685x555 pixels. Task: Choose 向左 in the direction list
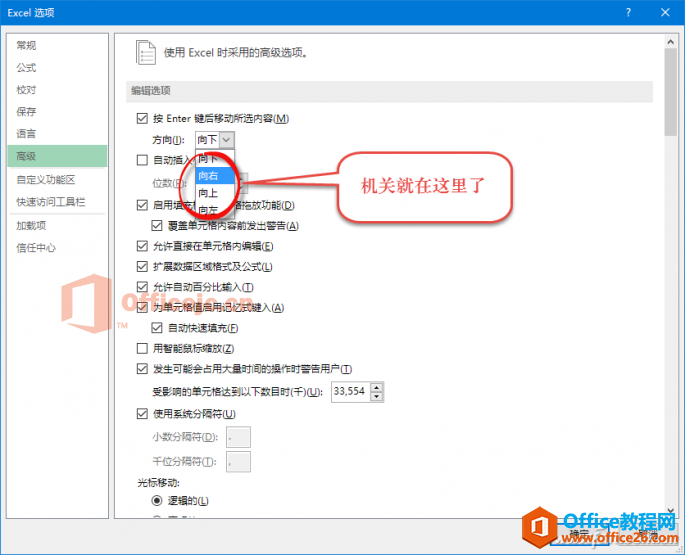click(x=215, y=210)
